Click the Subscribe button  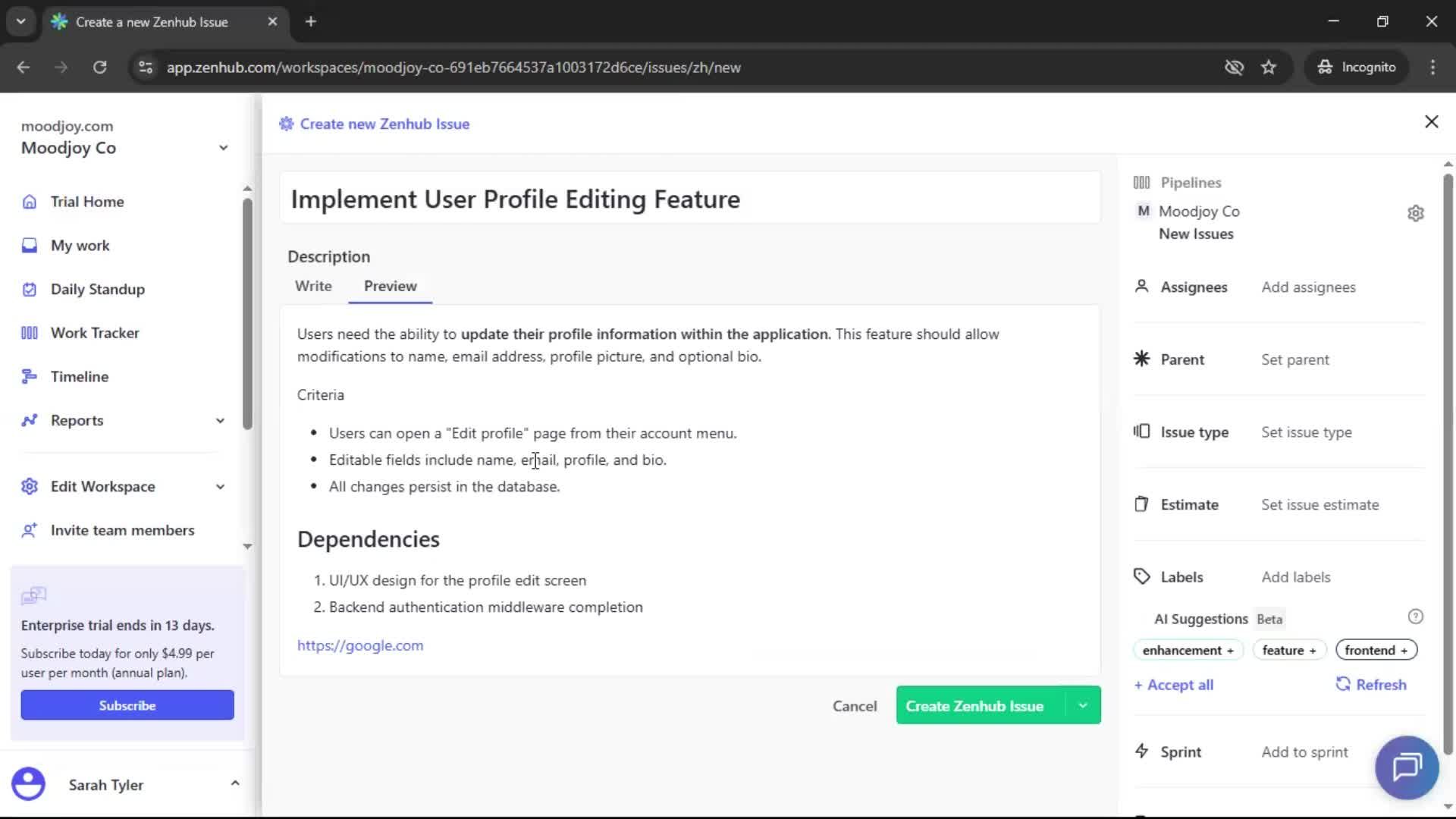click(x=127, y=704)
